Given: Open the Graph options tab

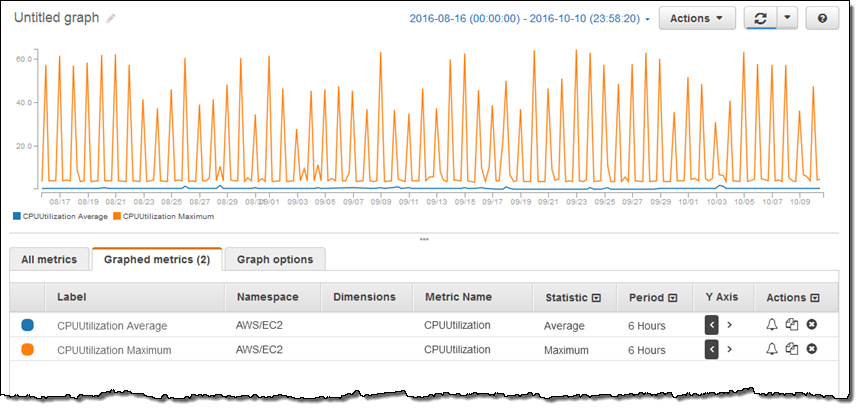Looking at the screenshot, I should click(x=275, y=260).
